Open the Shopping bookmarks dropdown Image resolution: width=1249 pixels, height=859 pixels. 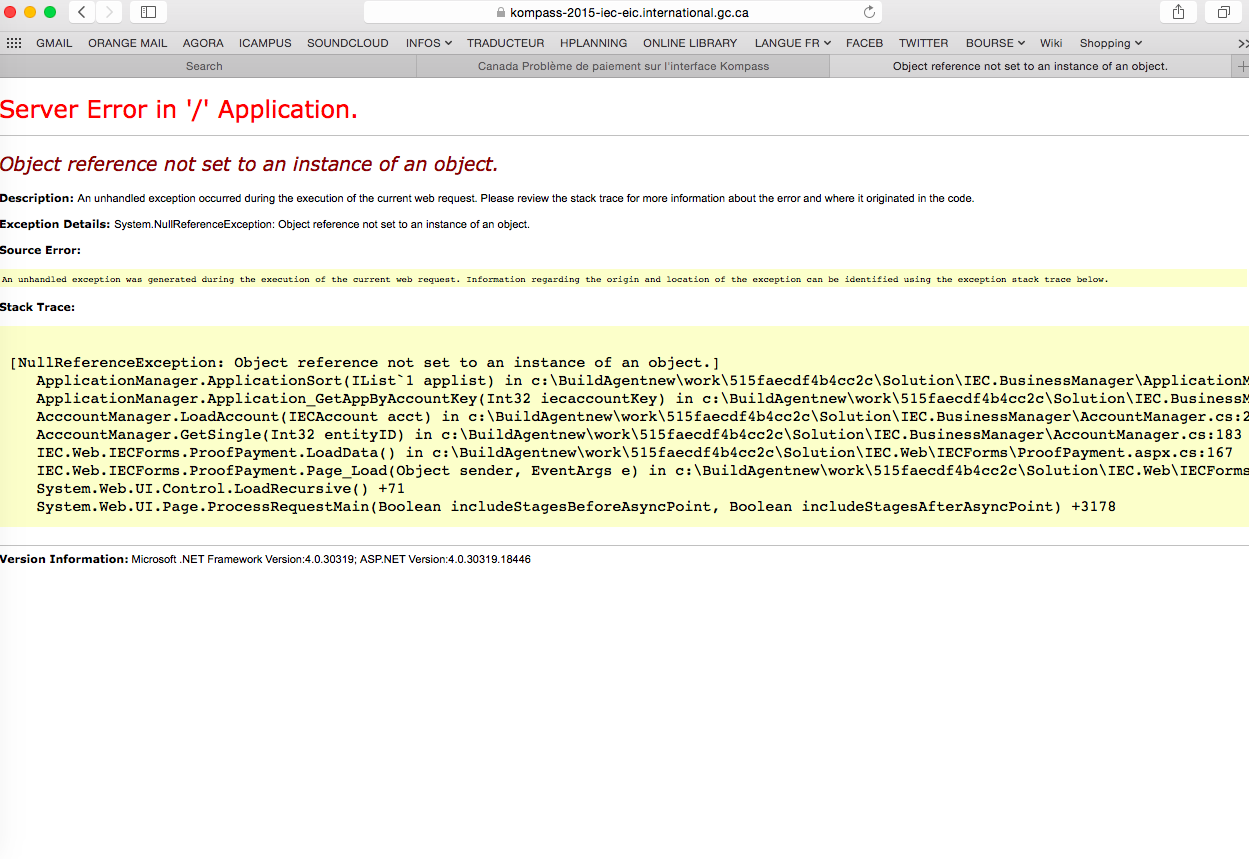click(1110, 43)
